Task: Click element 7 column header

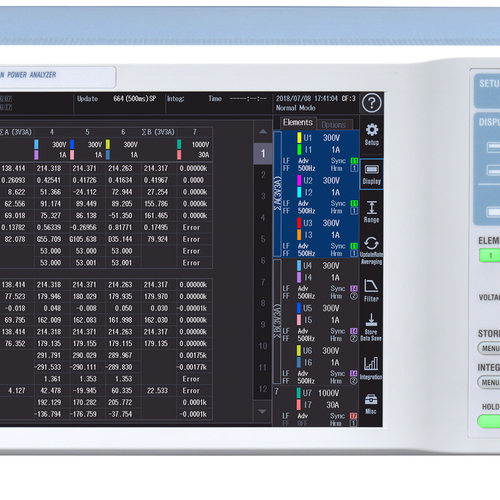Action: pos(195,132)
